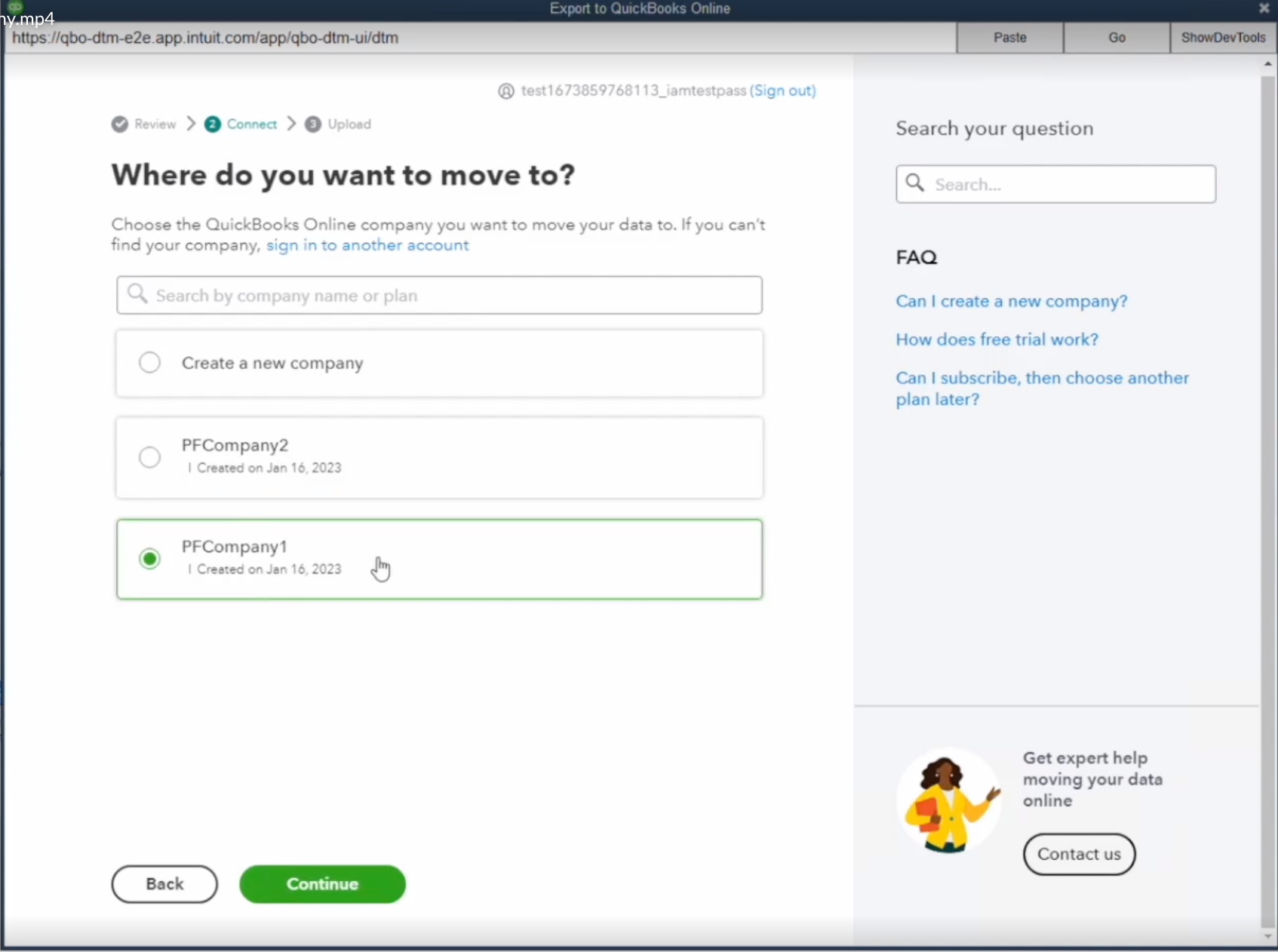Click the Review step checkmark icon

tap(120, 124)
